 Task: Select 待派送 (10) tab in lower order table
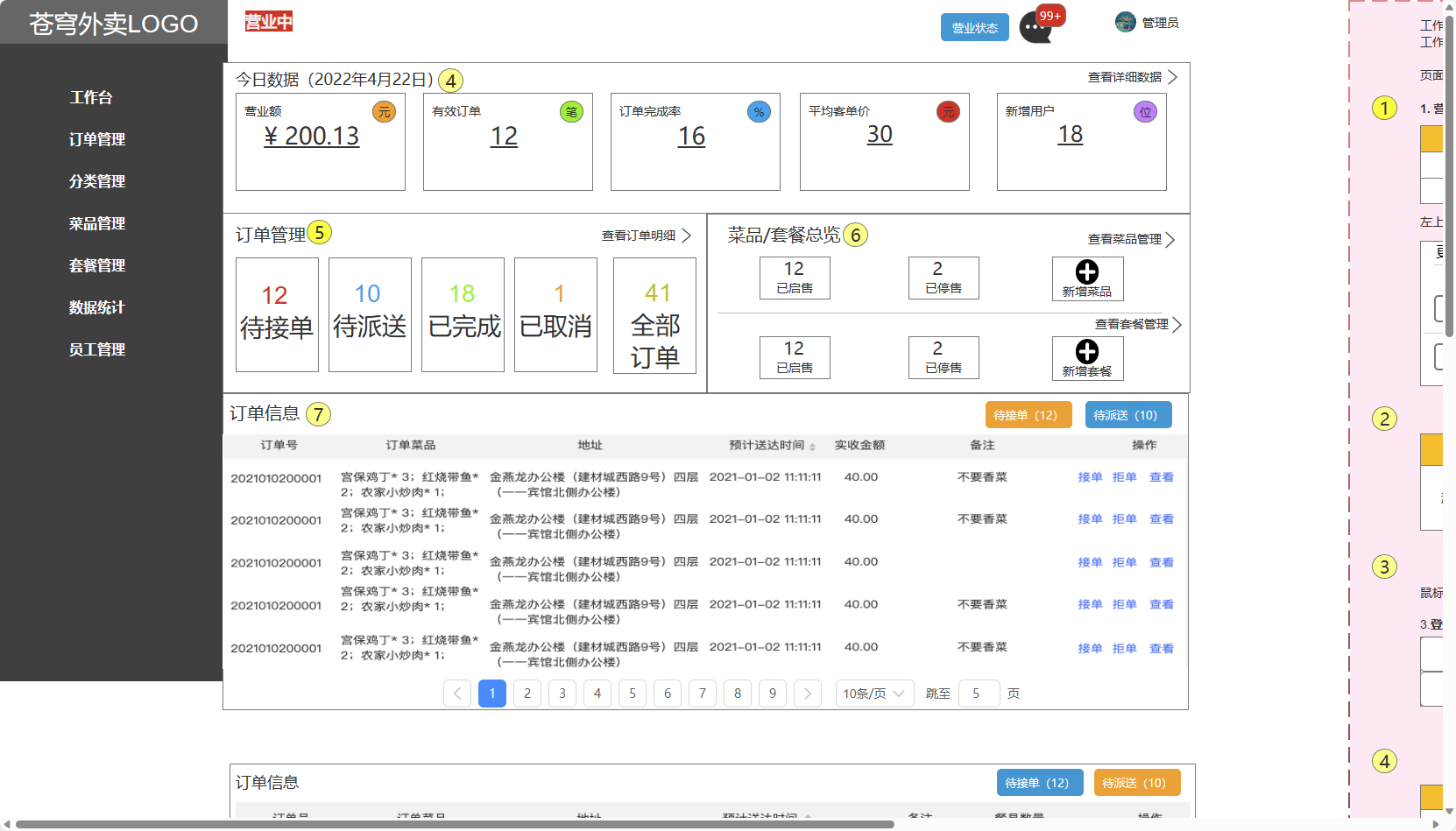[1137, 783]
